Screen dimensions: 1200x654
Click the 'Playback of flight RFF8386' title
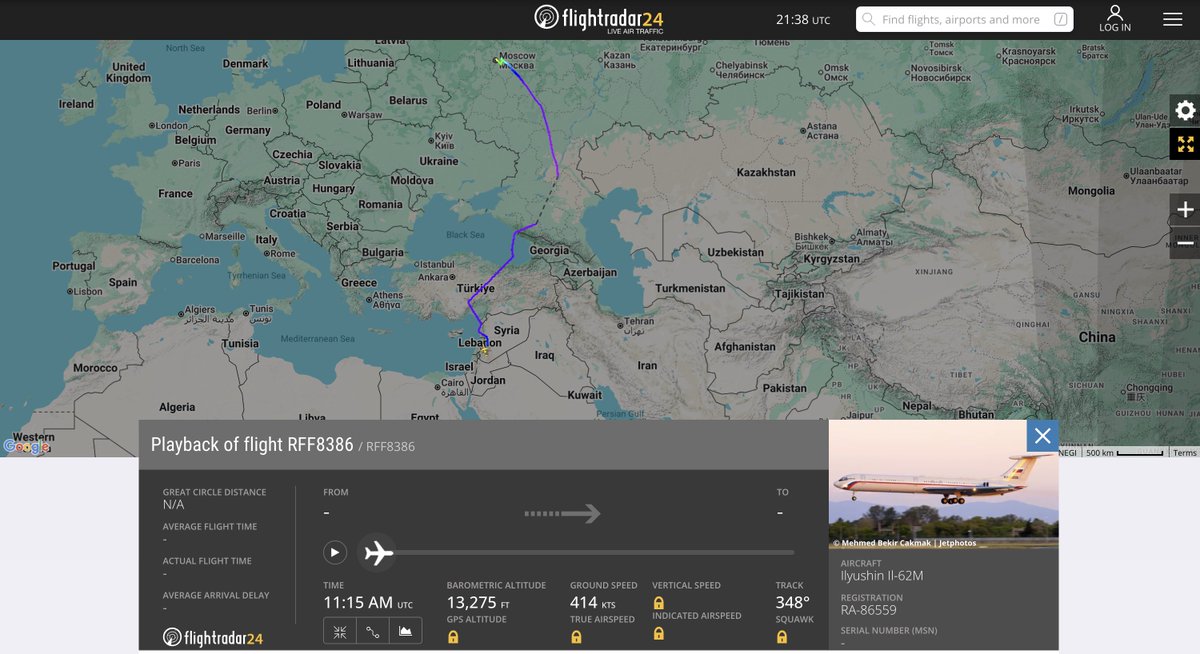click(252, 444)
